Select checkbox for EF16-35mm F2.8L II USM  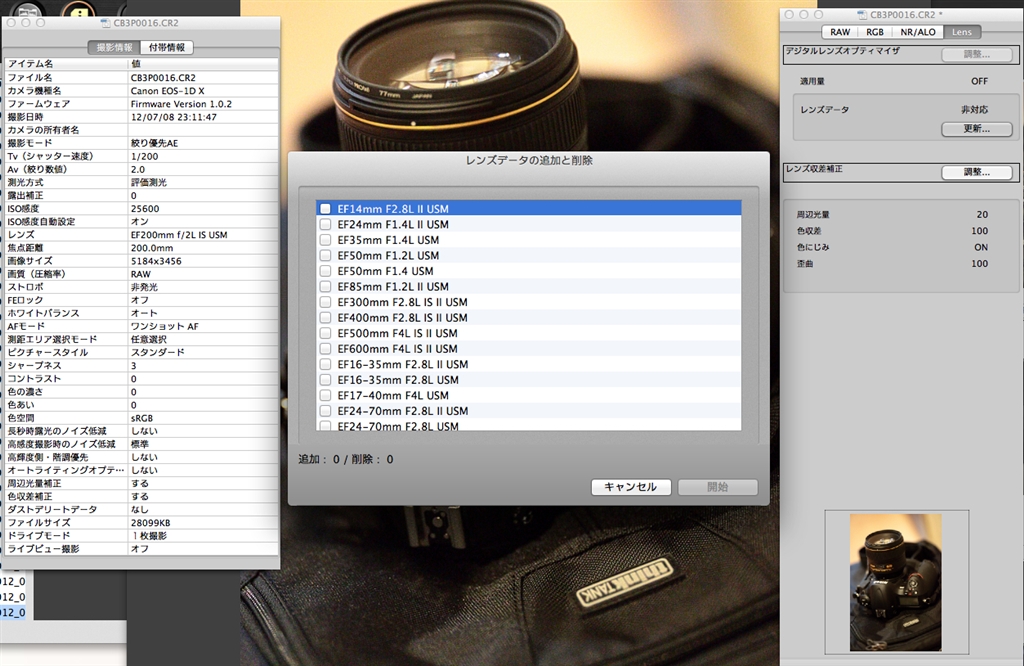coord(325,364)
